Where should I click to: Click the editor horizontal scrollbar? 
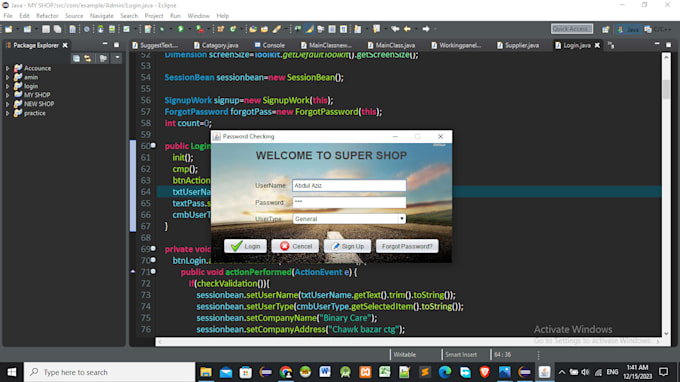[409, 342]
